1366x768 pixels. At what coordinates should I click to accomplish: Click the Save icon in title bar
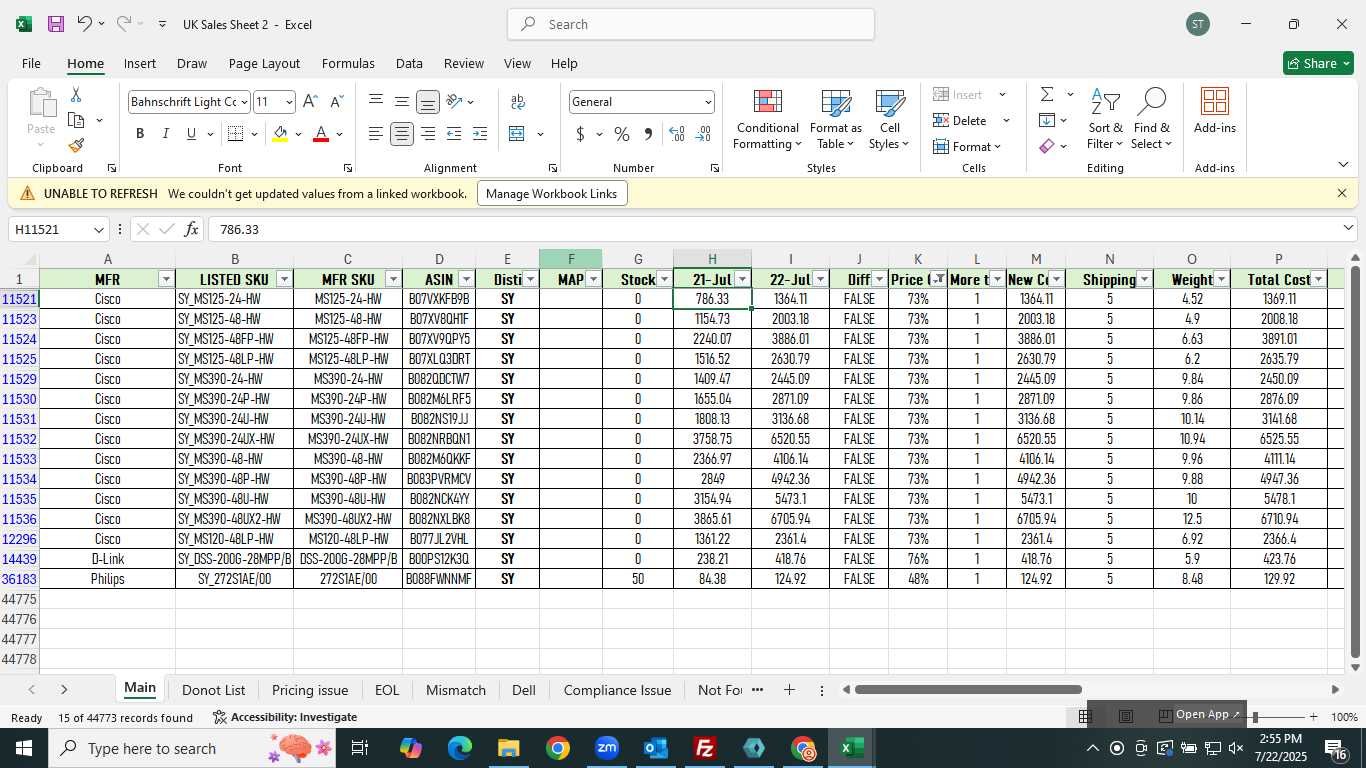56,24
